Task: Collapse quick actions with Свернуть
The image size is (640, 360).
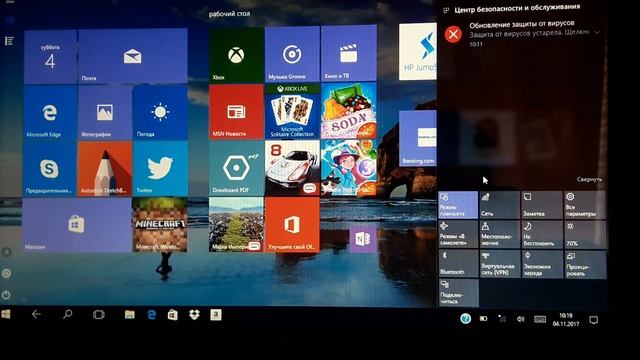Action: pyautogui.click(x=589, y=179)
